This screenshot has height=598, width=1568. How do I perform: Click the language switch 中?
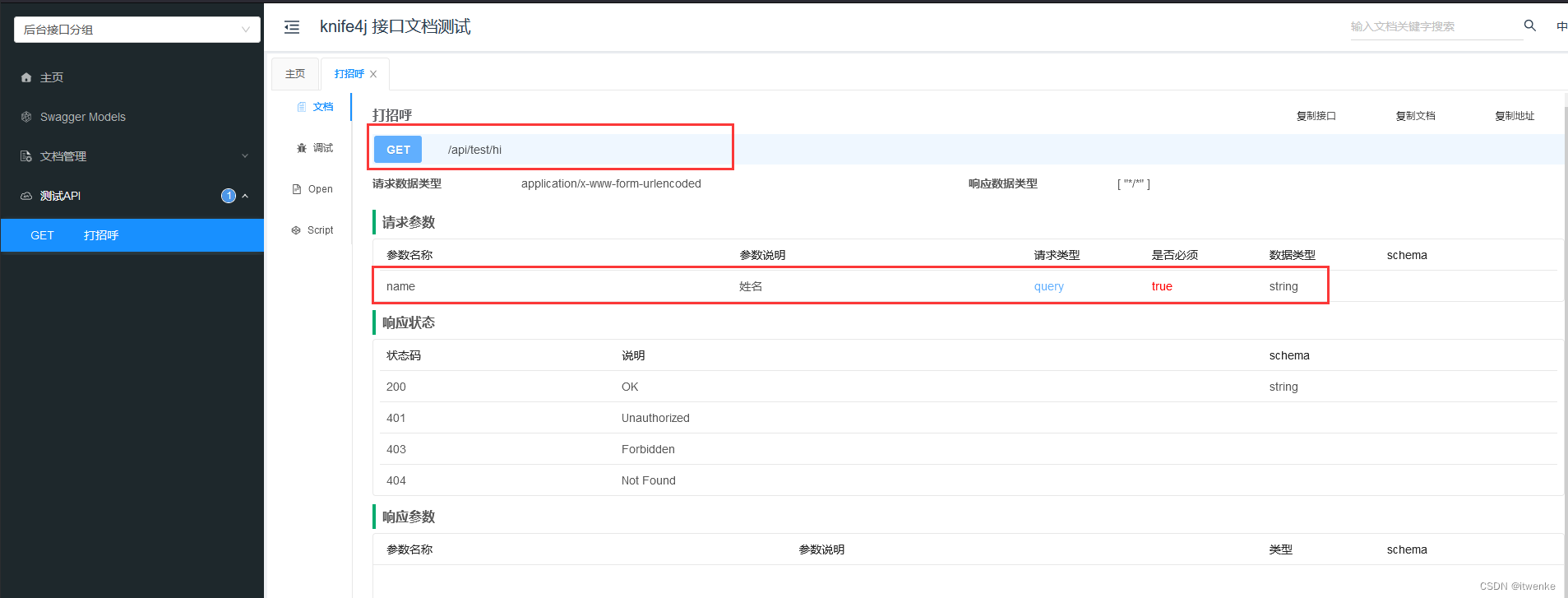click(x=1561, y=26)
